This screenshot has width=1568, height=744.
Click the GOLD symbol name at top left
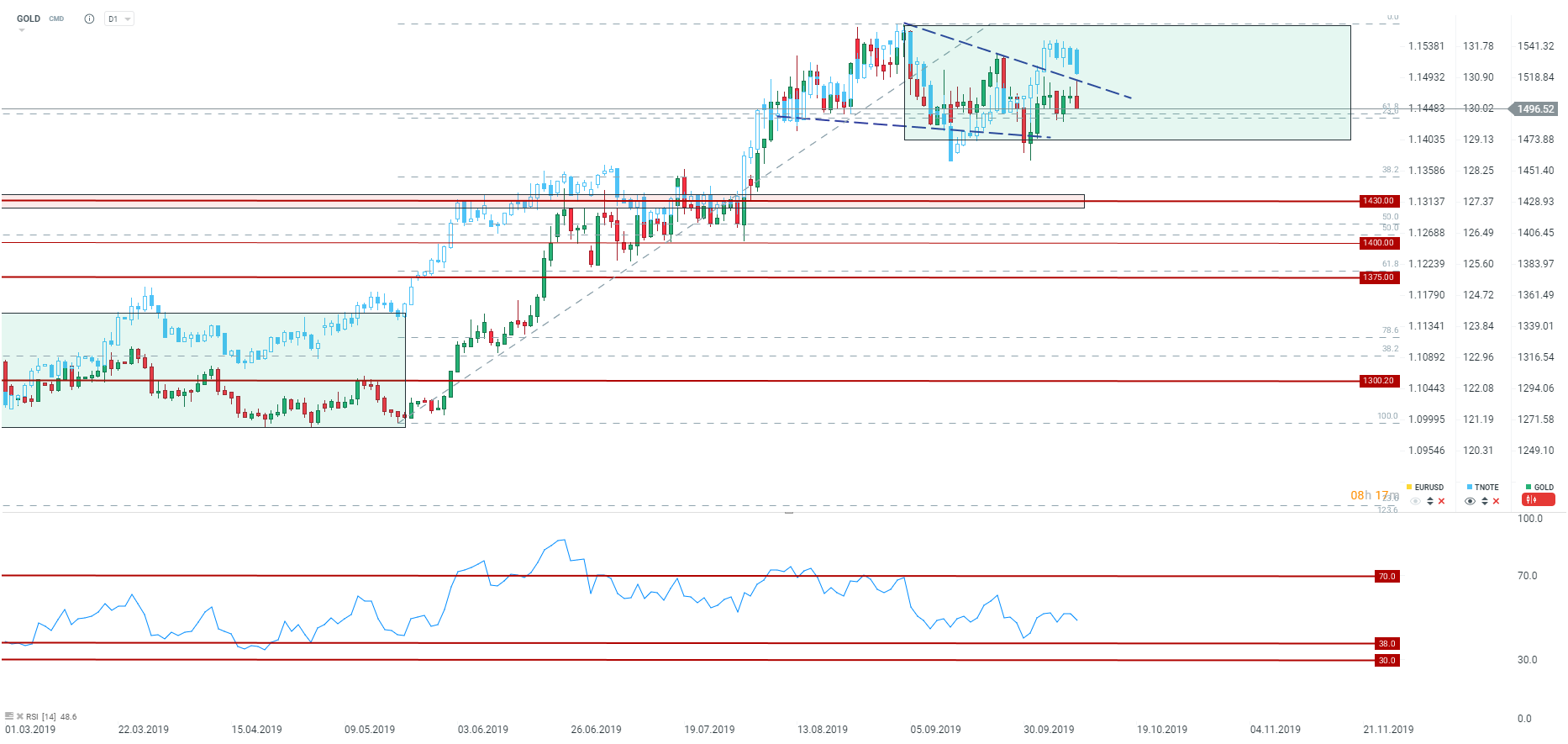coord(29,18)
